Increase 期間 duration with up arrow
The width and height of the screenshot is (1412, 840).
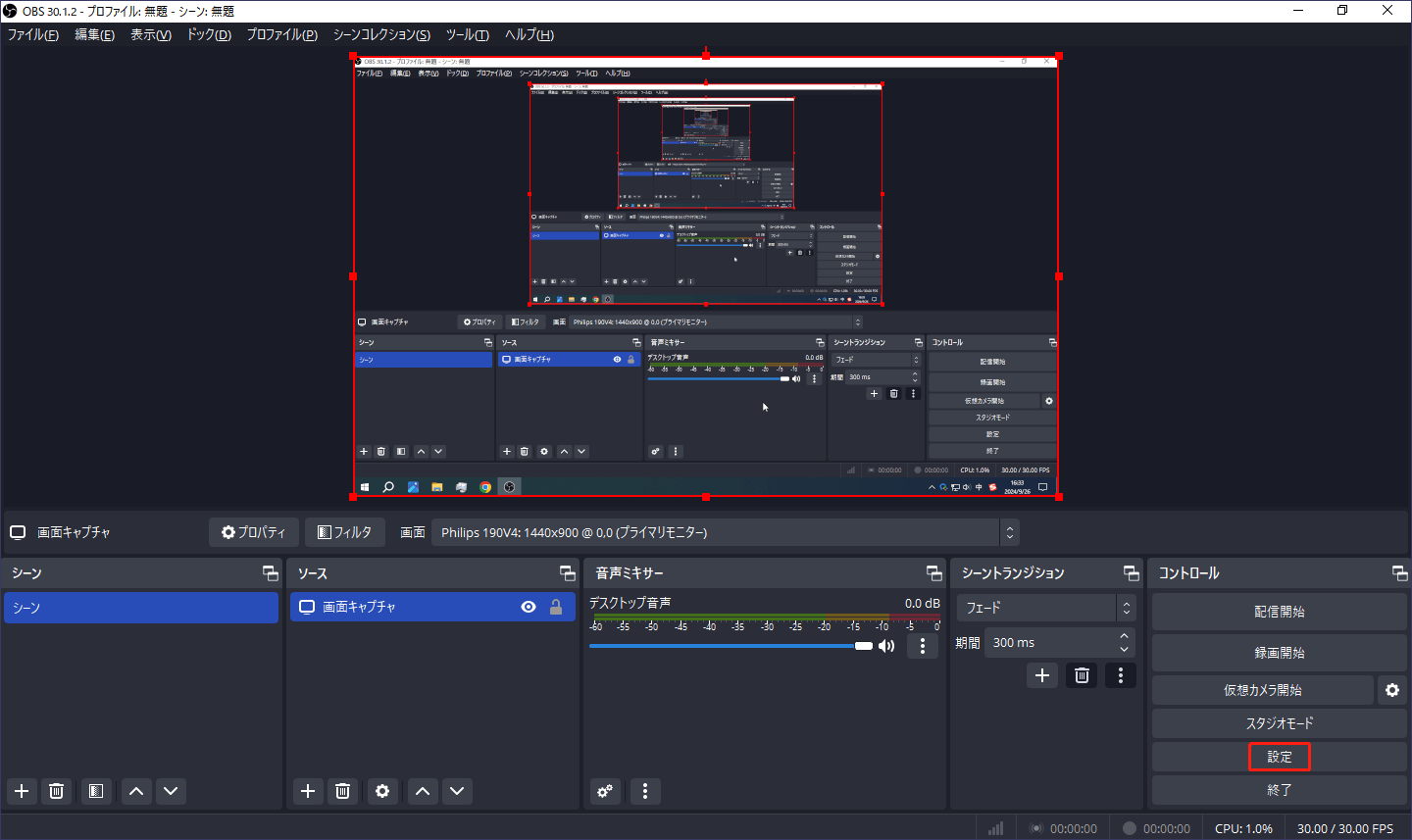click(x=1125, y=636)
